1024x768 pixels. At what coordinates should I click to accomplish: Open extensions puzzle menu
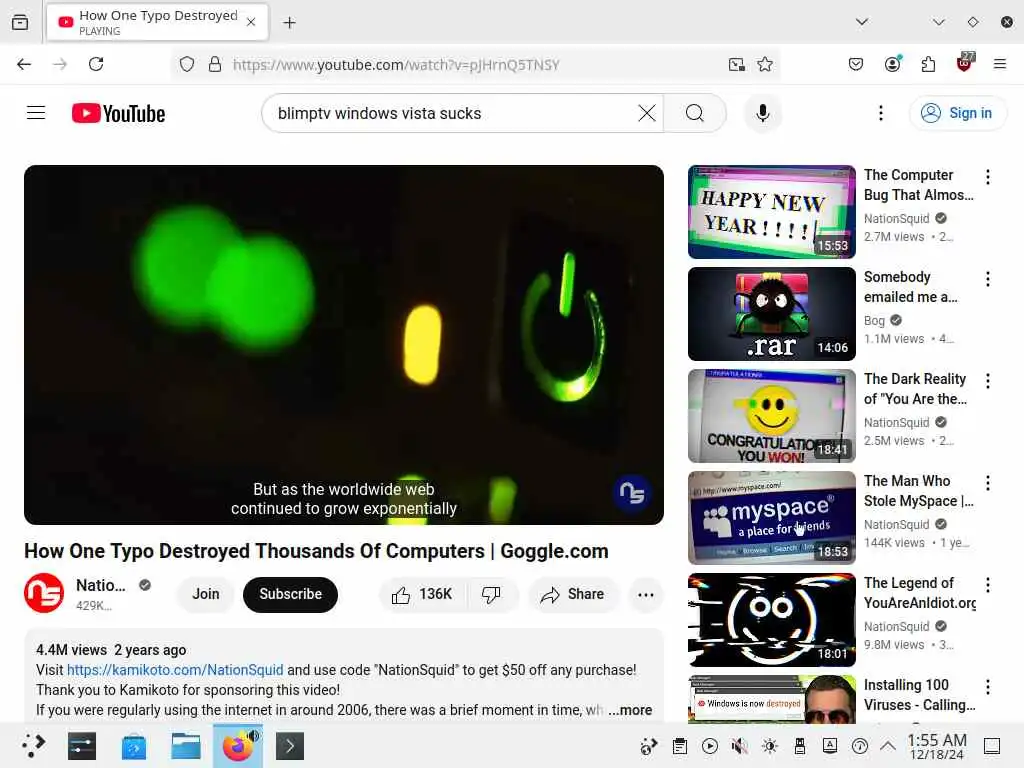pyautogui.click(x=928, y=64)
